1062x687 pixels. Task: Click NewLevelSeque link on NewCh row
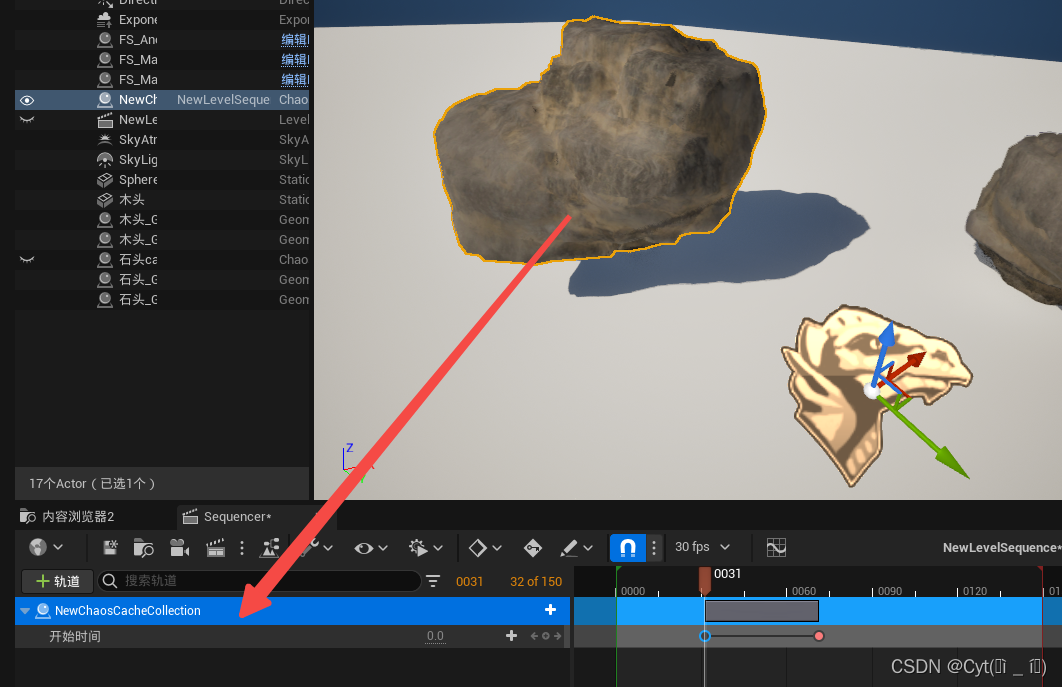(224, 100)
